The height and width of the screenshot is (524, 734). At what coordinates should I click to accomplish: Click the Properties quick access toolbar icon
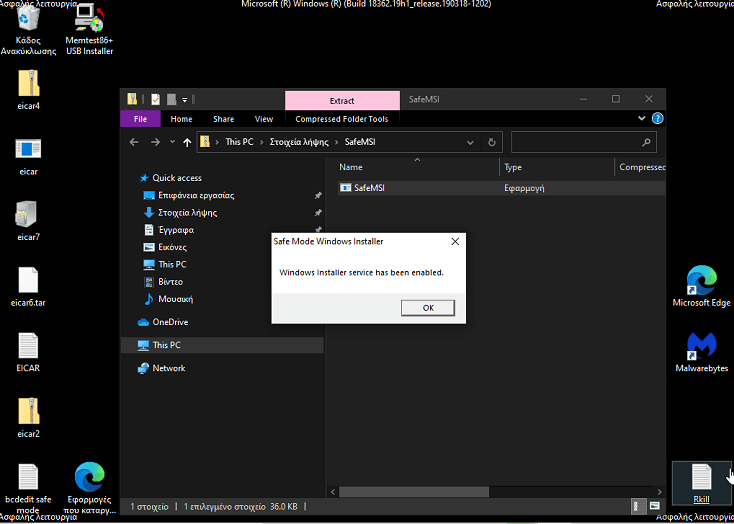tap(155, 99)
